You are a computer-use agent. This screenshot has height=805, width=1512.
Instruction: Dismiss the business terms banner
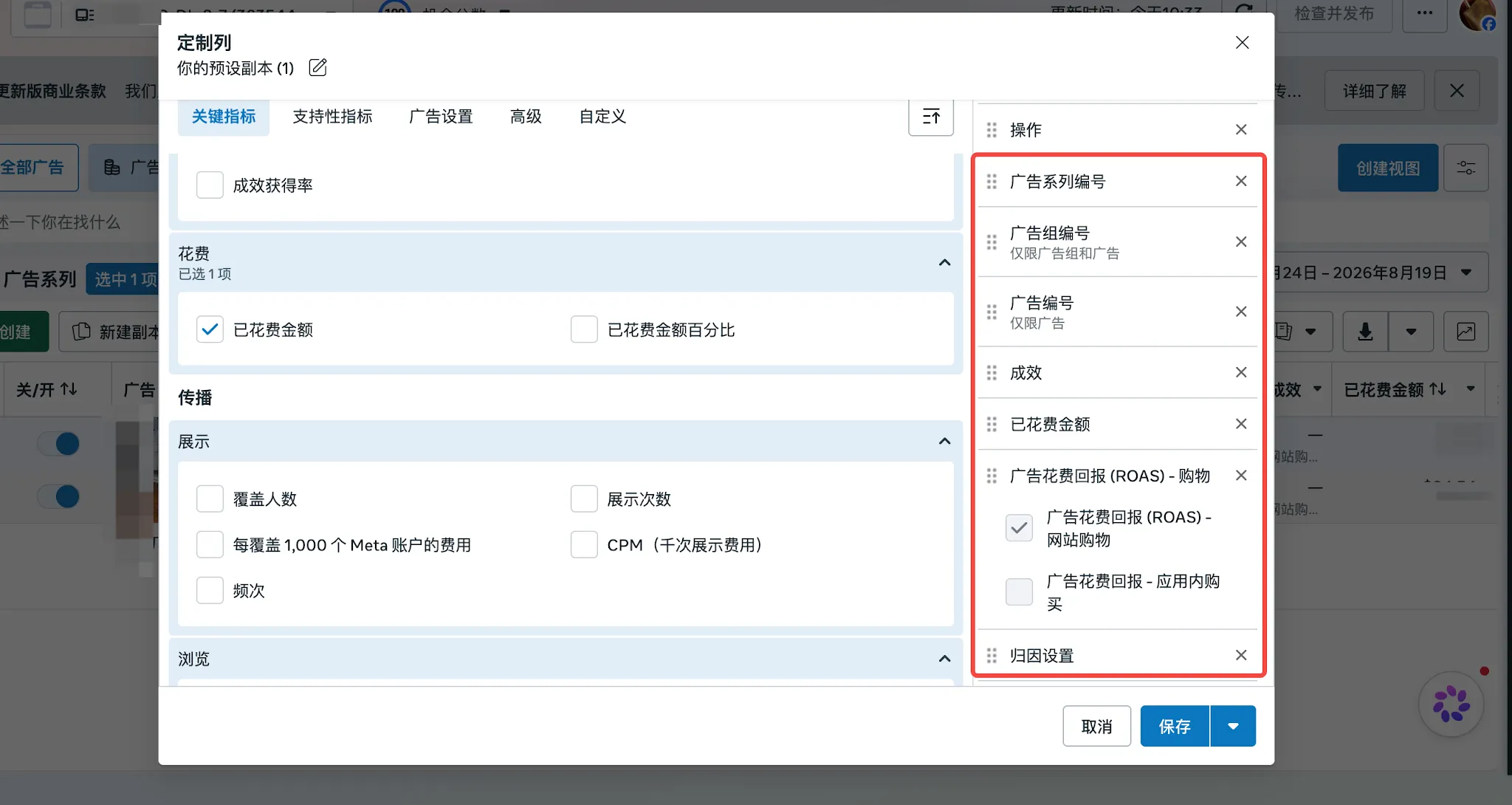[x=1457, y=91]
